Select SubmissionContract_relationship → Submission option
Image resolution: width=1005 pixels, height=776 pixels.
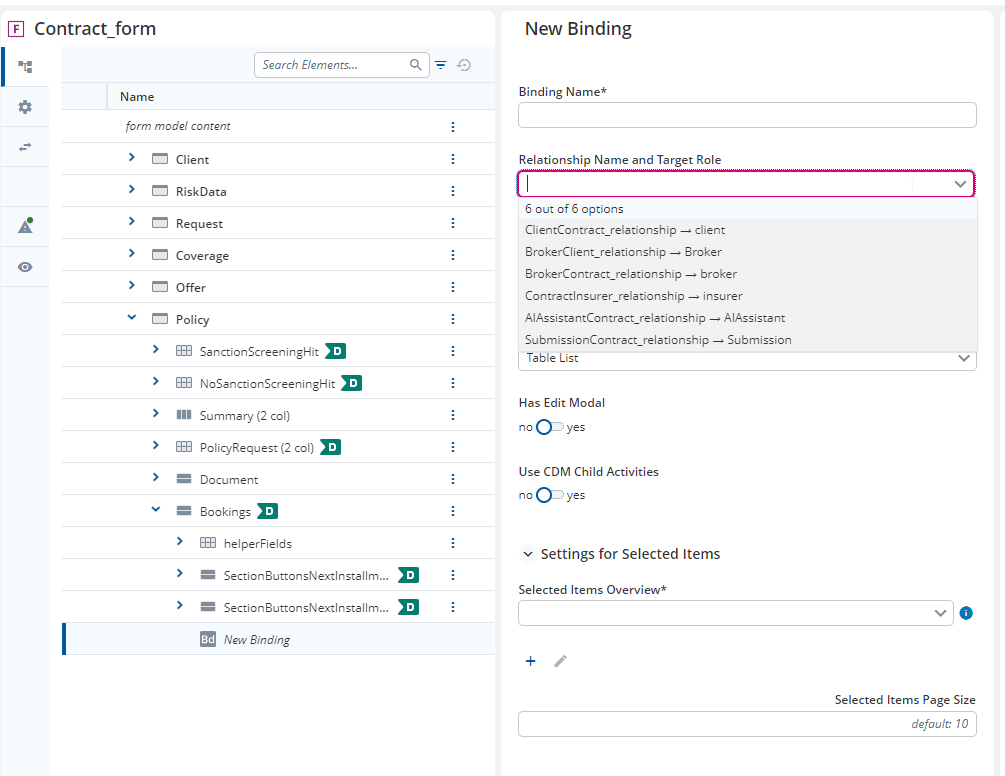[747, 340]
